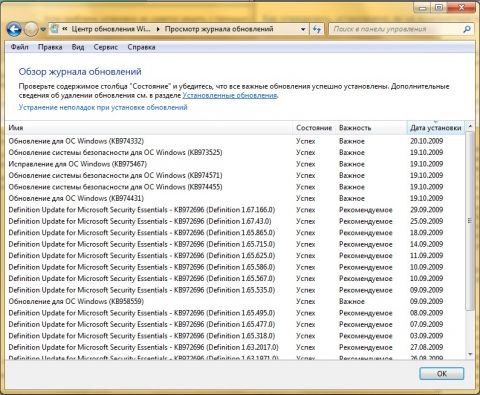Image resolution: width=480 pixels, height=395 pixels.
Task: Click 'Рекомендуемое' in Definition 1.67.166.0 row
Action: click(x=366, y=210)
